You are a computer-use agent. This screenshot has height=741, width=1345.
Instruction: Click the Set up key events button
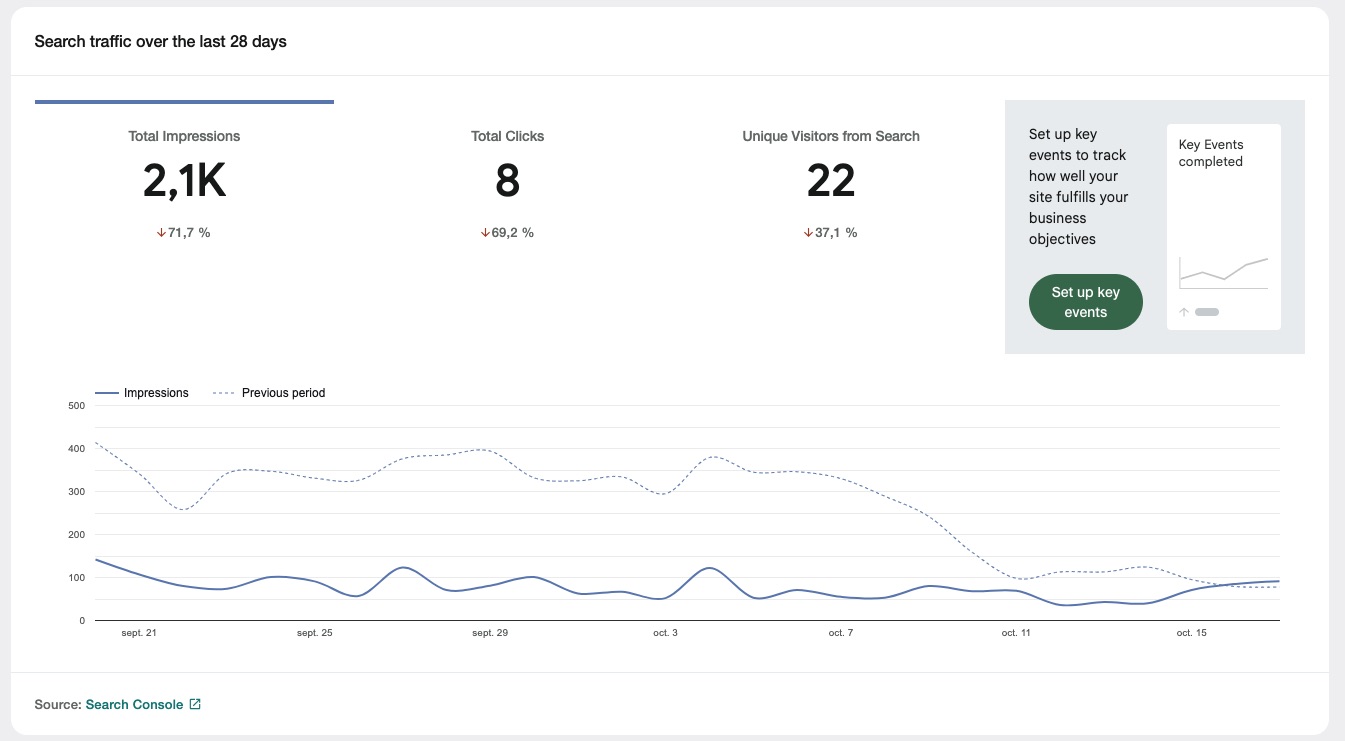point(1086,301)
